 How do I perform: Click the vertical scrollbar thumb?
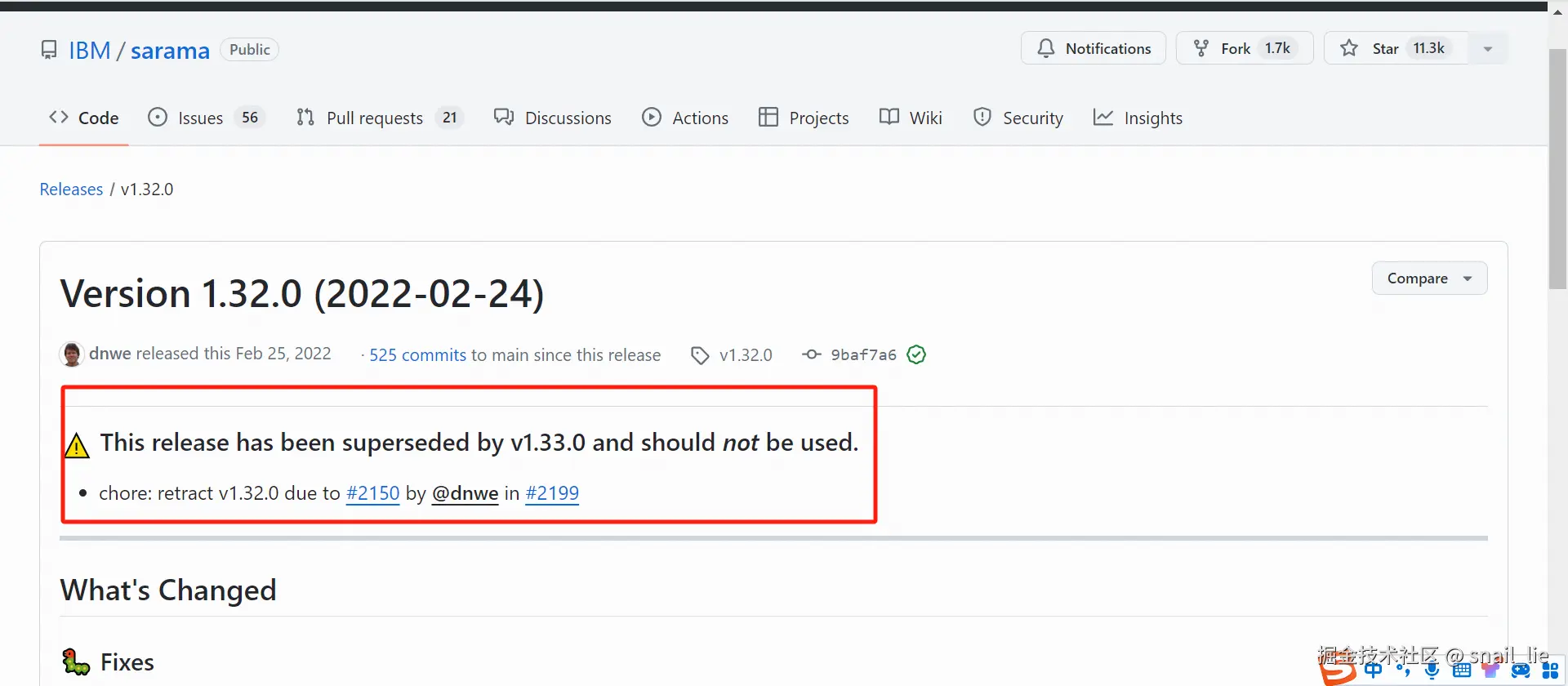[x=1557, y=169]
